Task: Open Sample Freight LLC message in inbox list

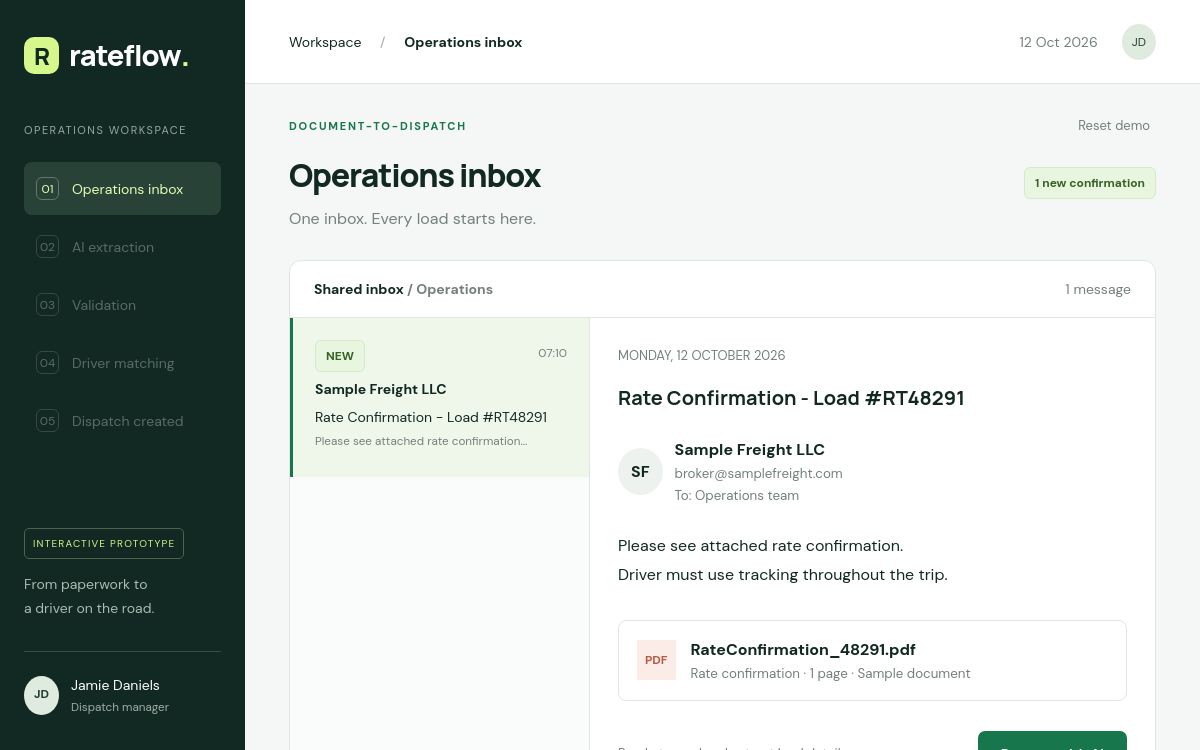Action: pyautogui.click(x=440, y=398)
